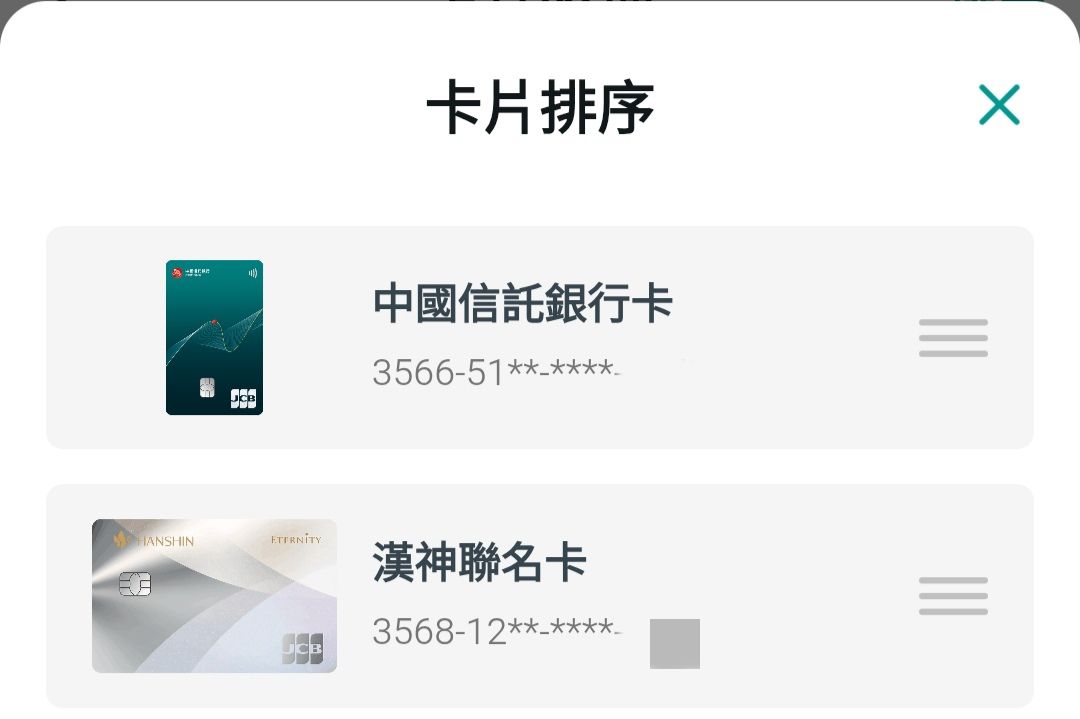
Task: Click the chip on the silver card
Action: click(x=135, y=584)
